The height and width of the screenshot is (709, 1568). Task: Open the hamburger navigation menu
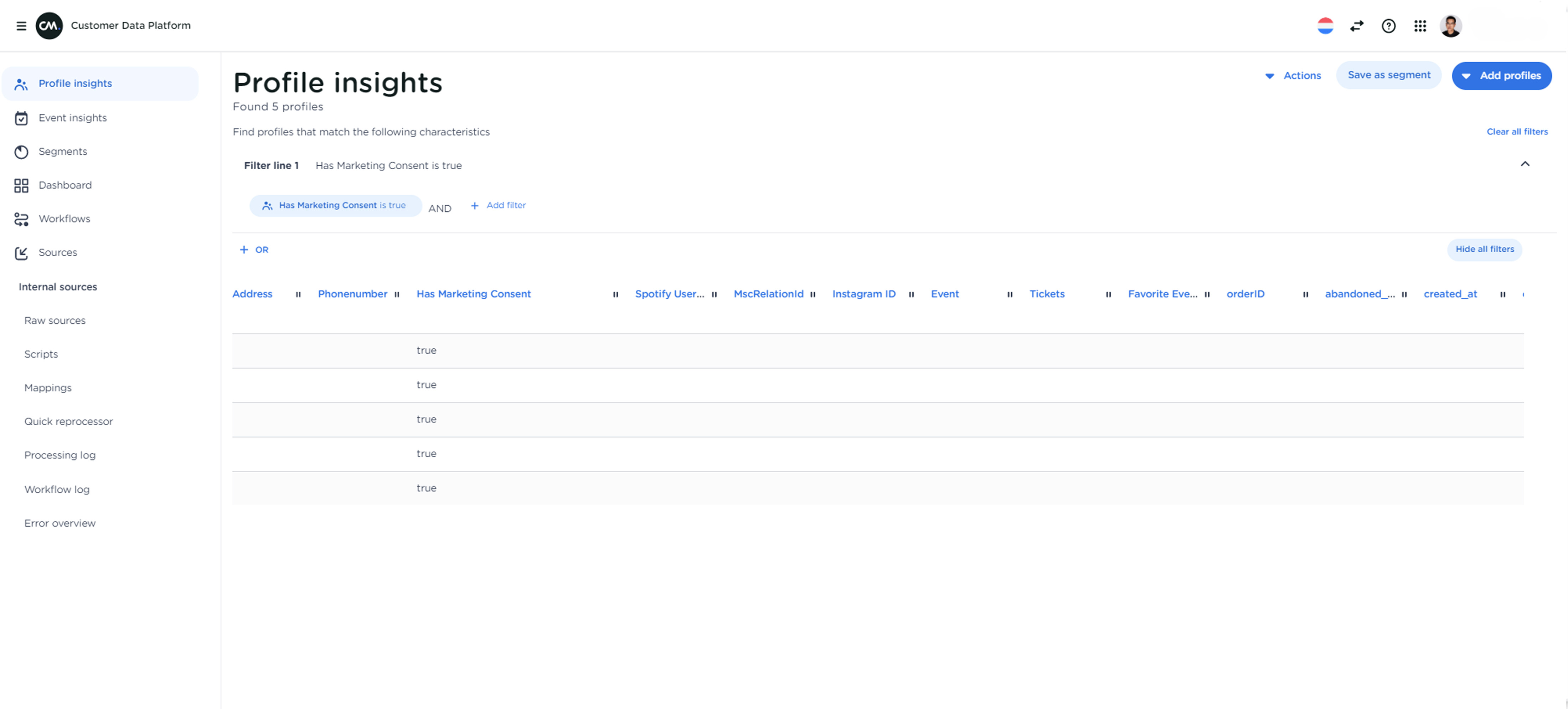coord(21,26)
